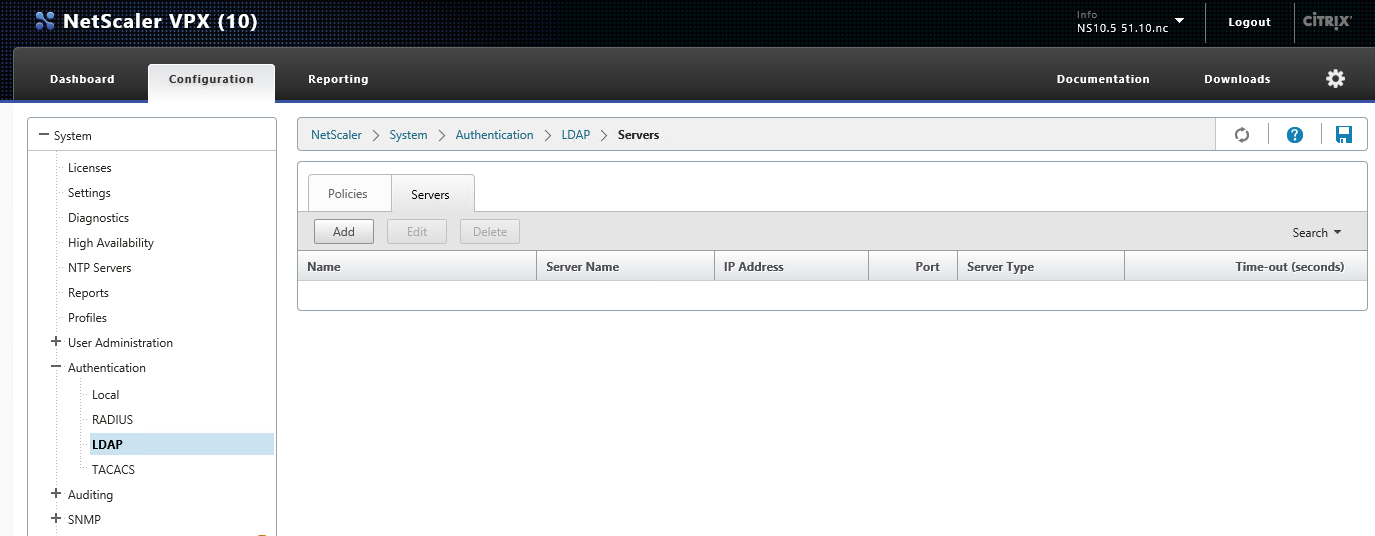Expand the SNMP node
Image resolution: width=1375 pixels, height=536 pixels.
[56, 519]
